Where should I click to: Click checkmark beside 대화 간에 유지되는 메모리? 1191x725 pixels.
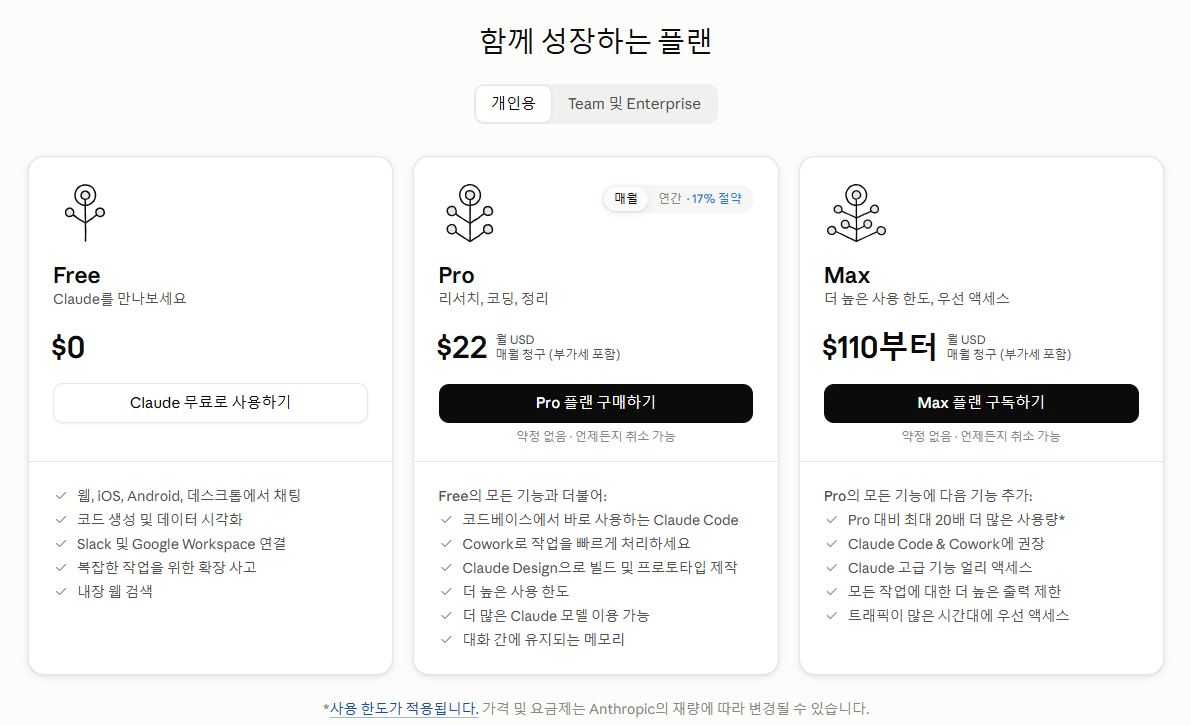pyautogui.click(x=447, y=639)
